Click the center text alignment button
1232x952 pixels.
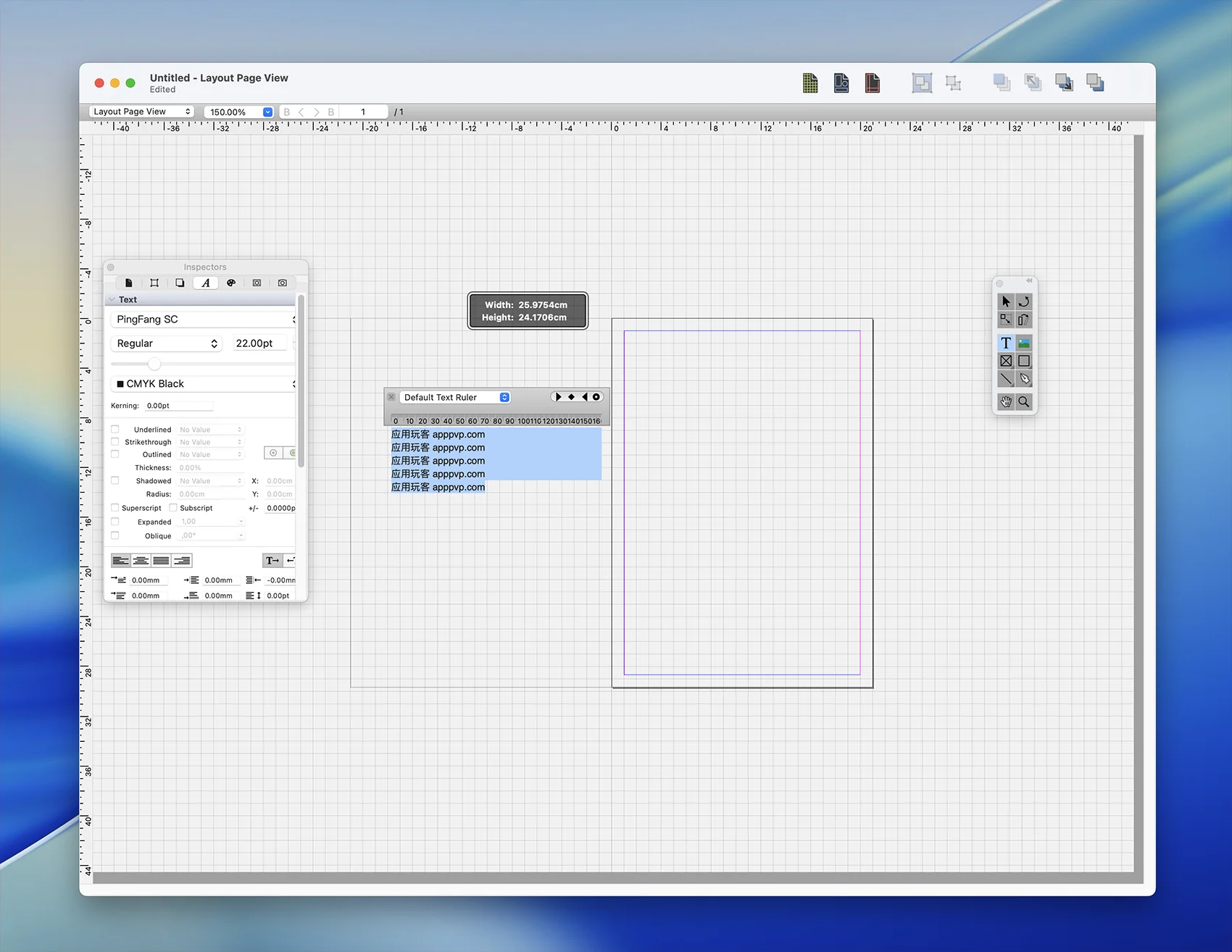(x=141, y=561)
